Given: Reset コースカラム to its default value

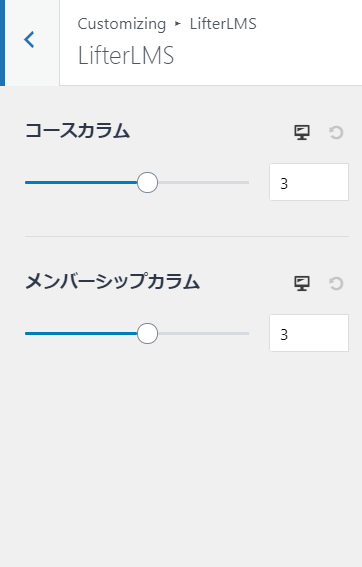Looking at the screenshot, I should (x=336, y=132).
